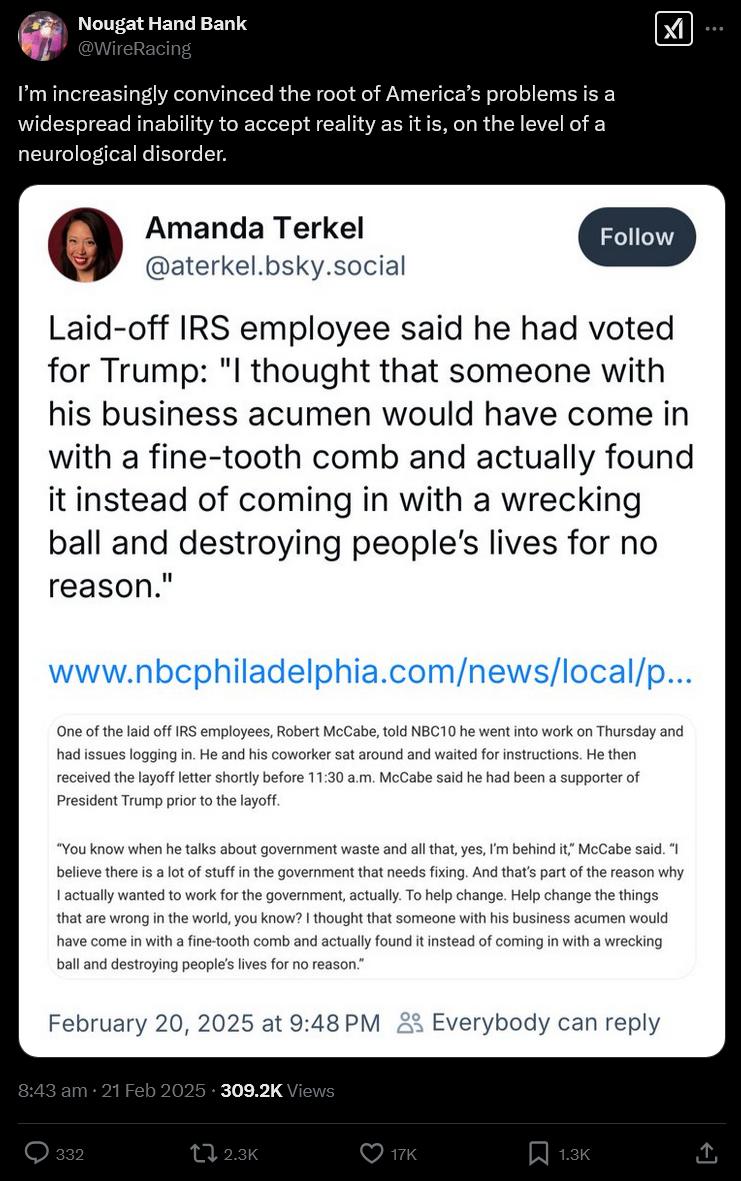This screenshot has height=1181, width=741.
Task: Click the Grok xI icon
Action: (x=672, y=29)
